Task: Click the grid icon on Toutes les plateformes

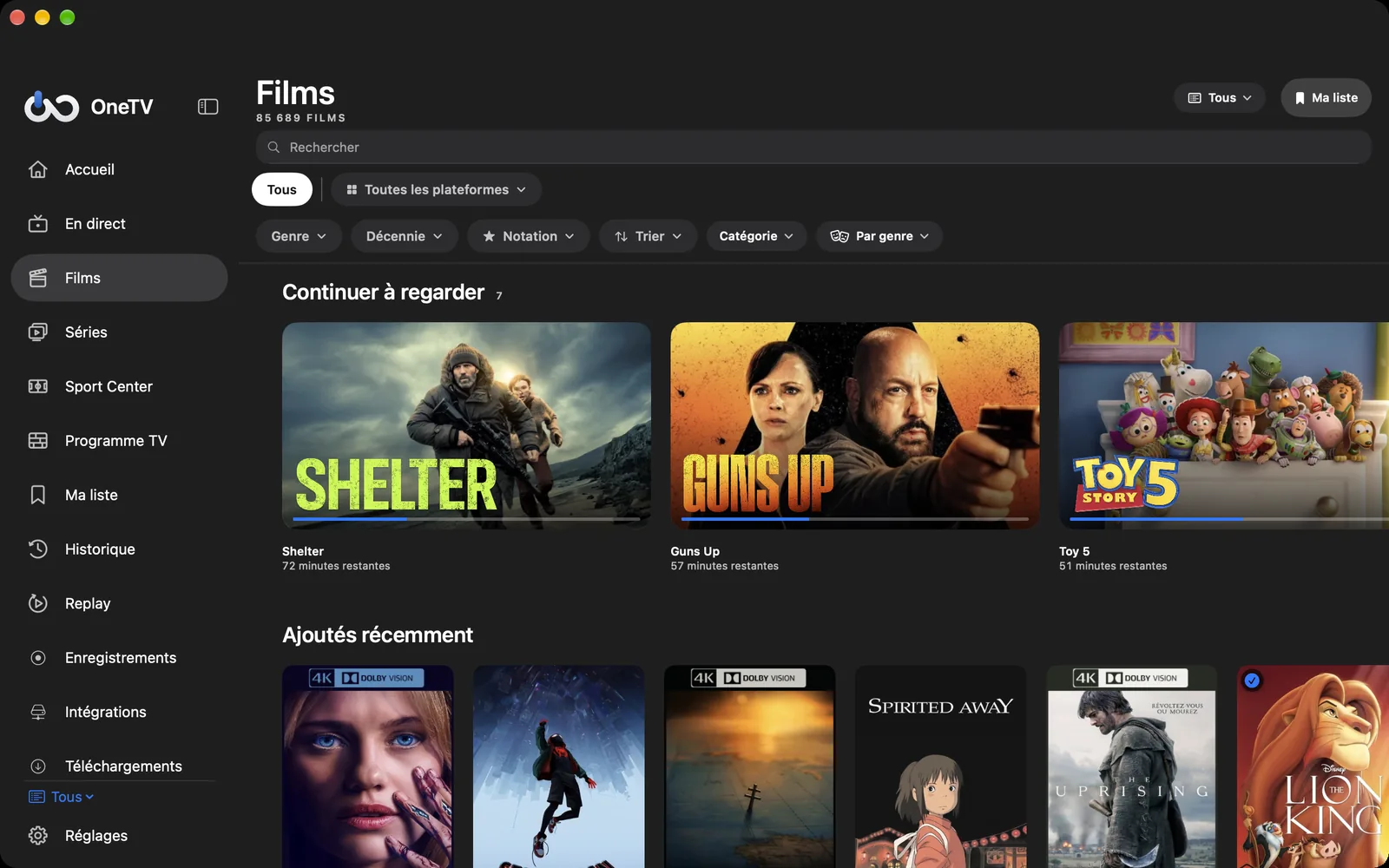Action: tap(352, 189)
